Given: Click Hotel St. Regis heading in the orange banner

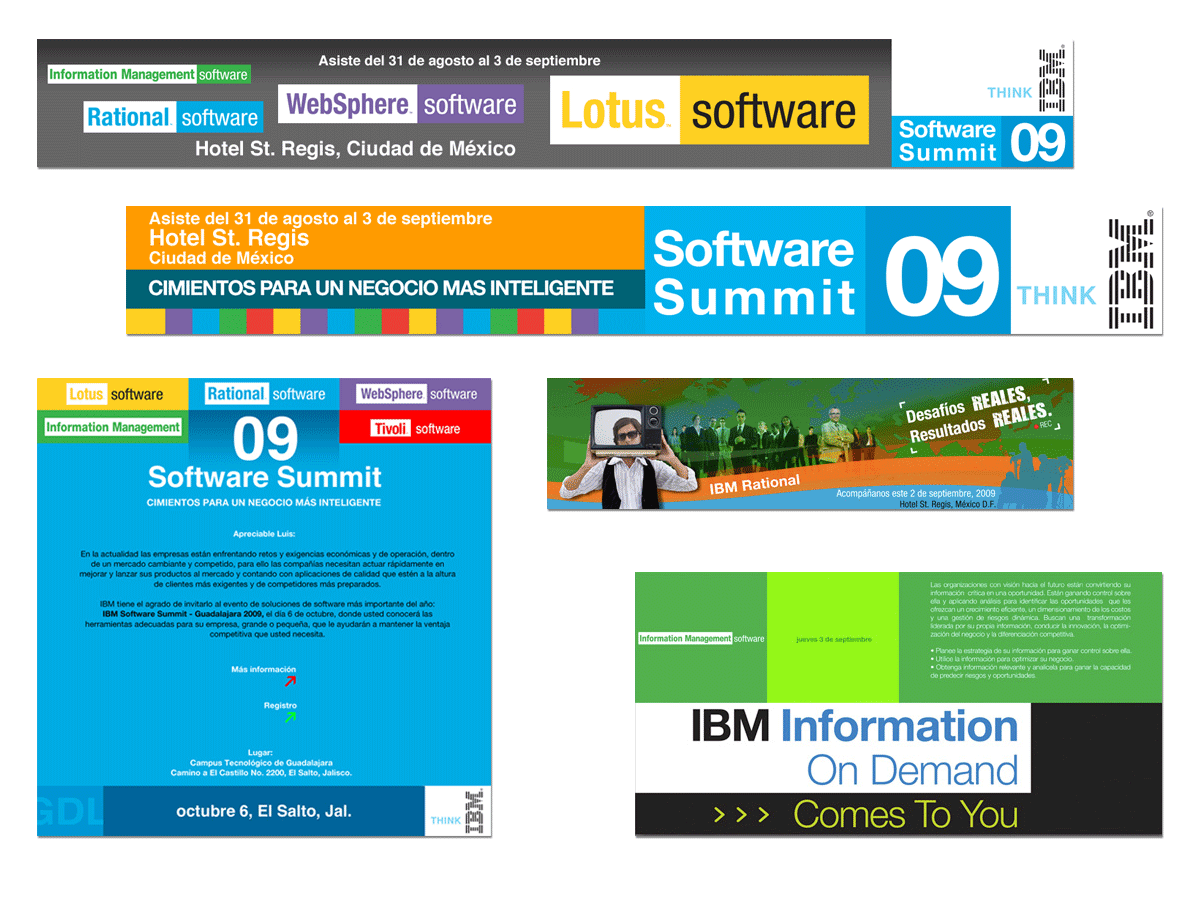Looking at the screenshot, I should coord(229,238).
